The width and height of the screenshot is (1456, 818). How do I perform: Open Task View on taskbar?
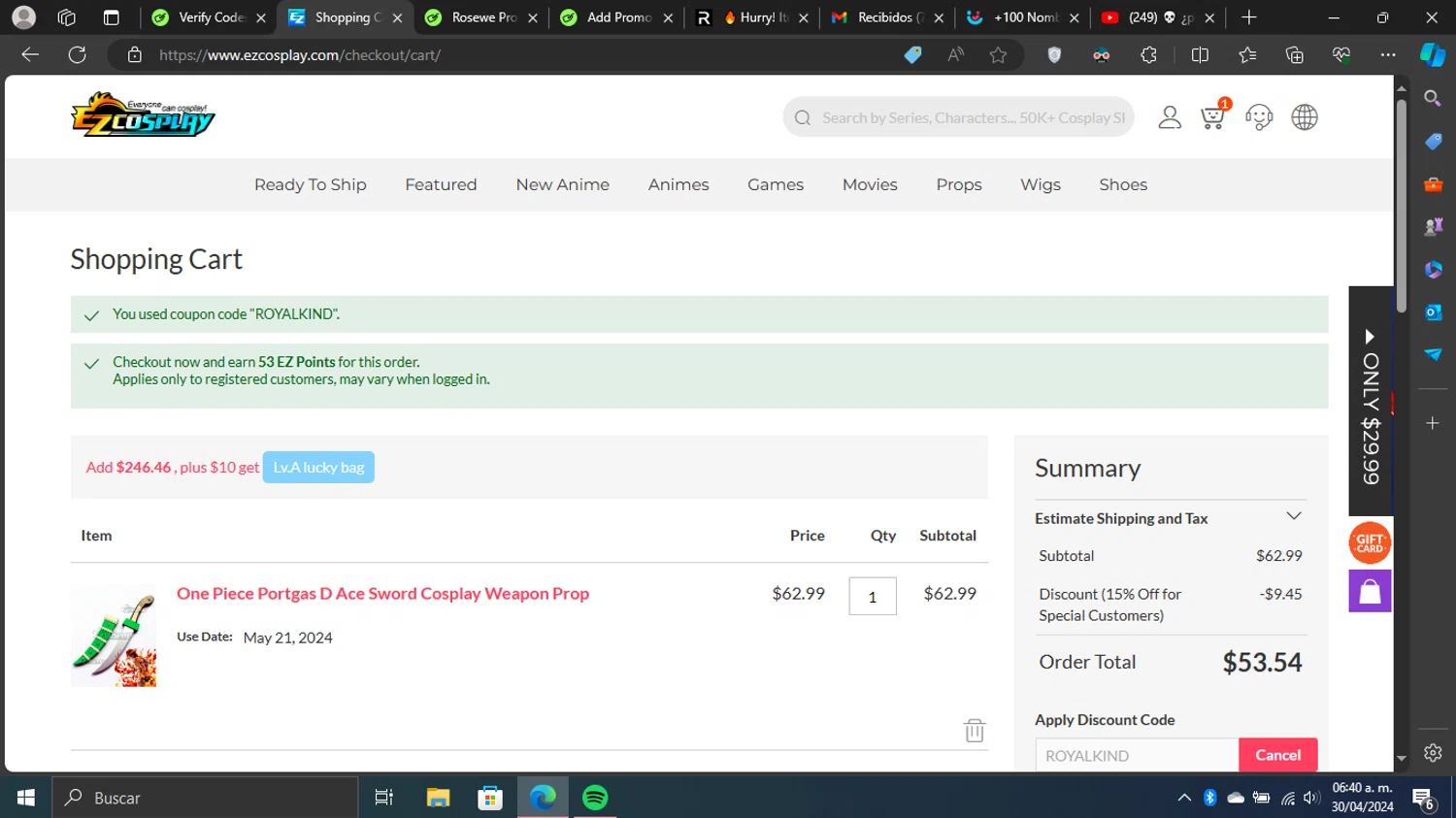tap(384, 798)
